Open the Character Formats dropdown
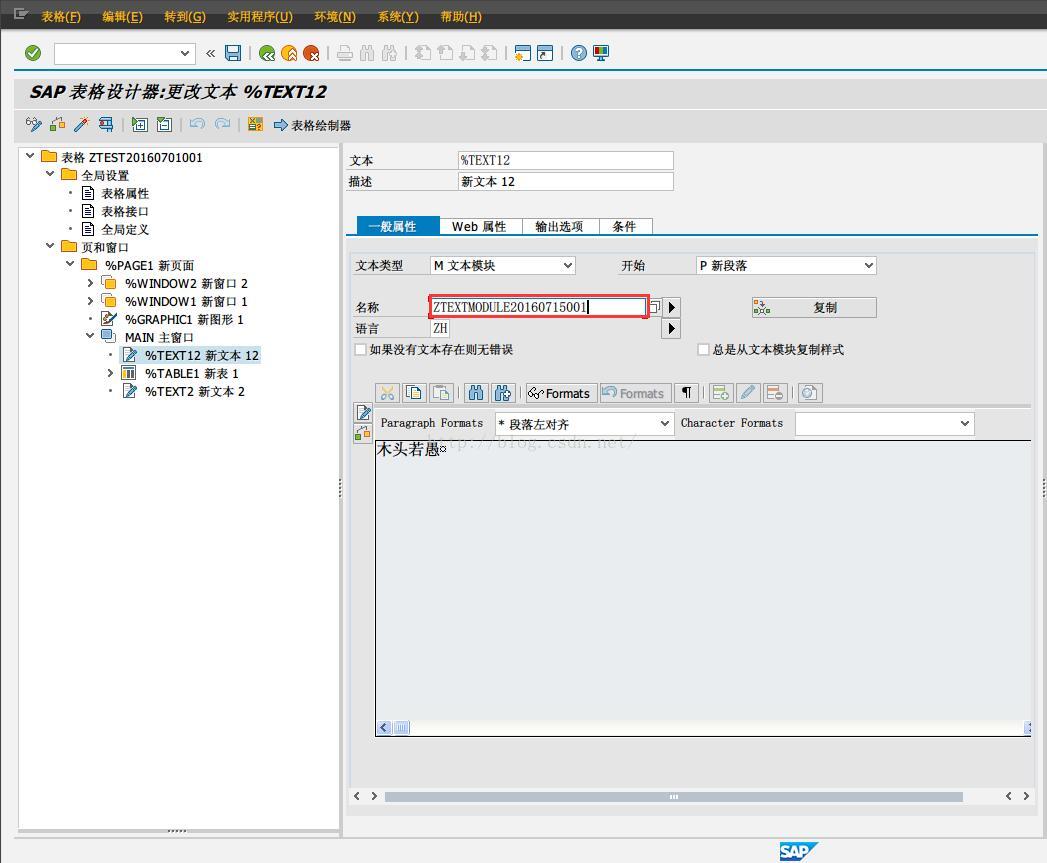This screenshot has width=1047, height=863. [965, 423]
